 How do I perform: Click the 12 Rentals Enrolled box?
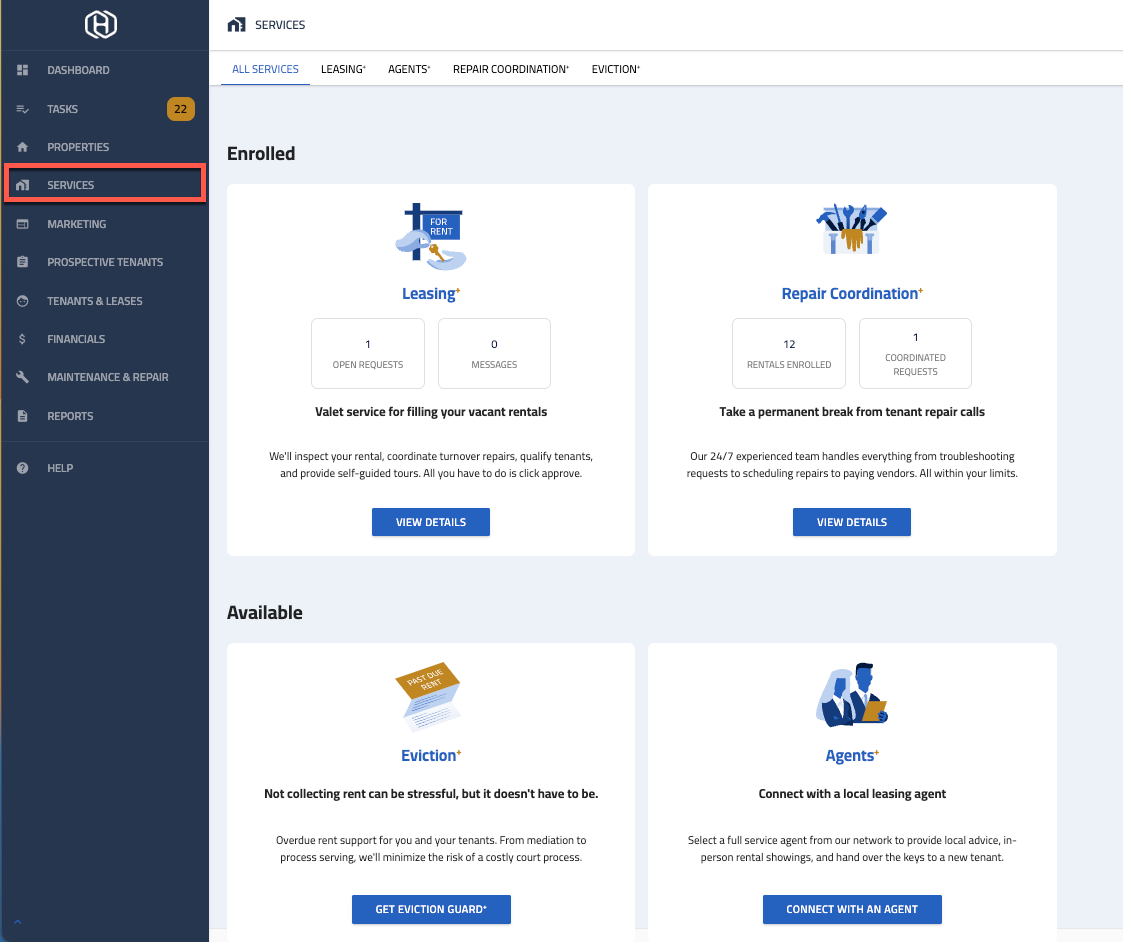tap(789, 353)
